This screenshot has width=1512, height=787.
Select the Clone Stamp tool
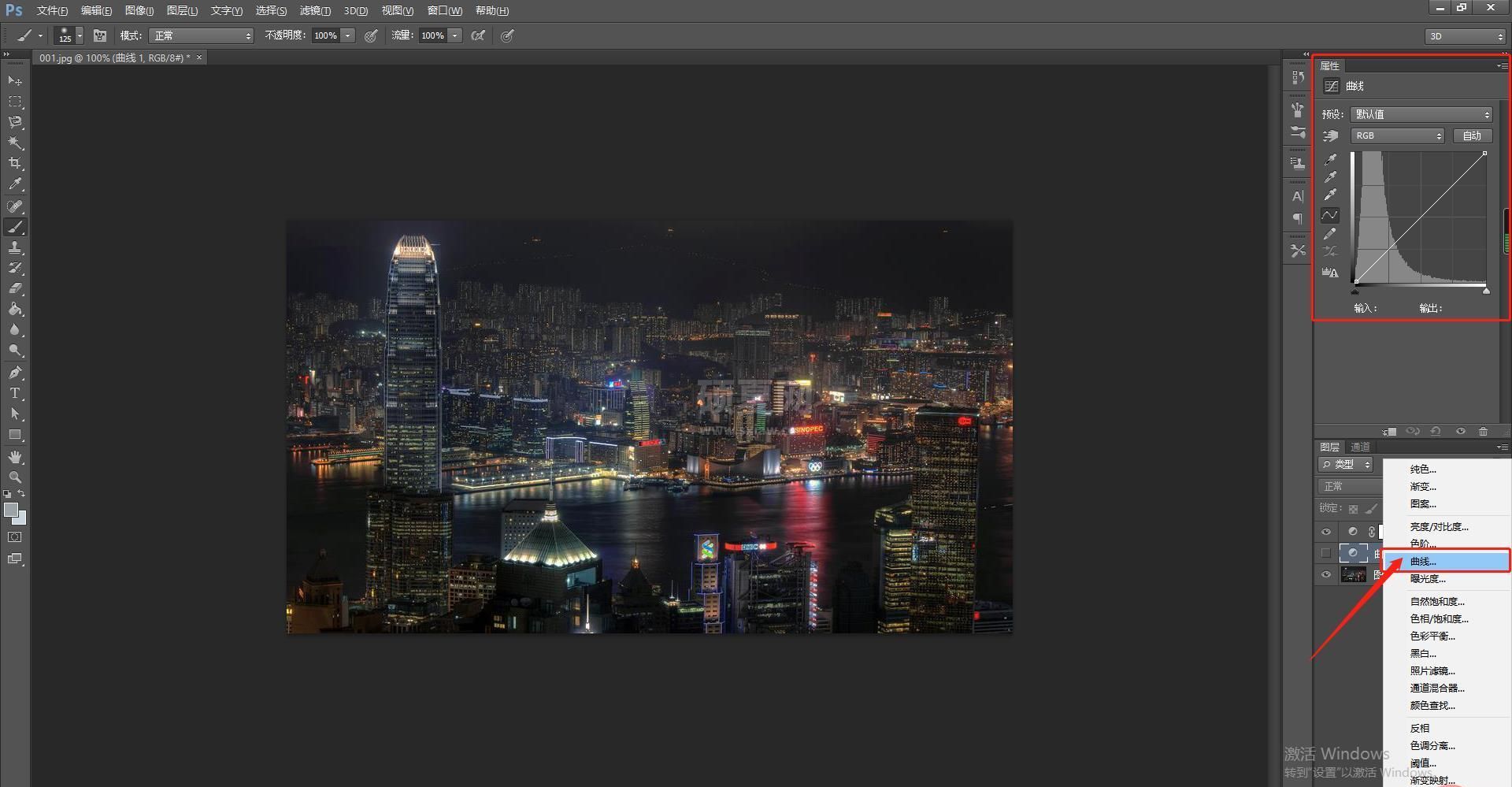pos(15,247)
